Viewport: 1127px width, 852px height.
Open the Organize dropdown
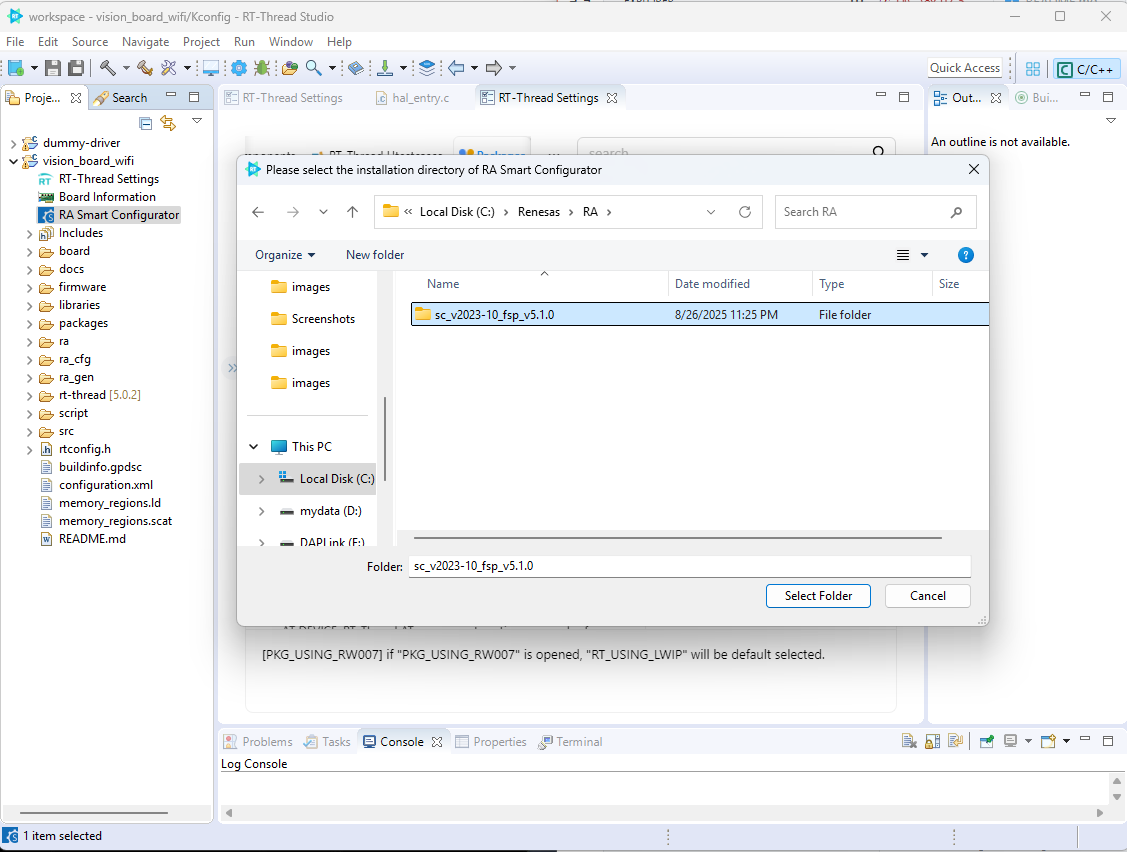tap(285, 255)
